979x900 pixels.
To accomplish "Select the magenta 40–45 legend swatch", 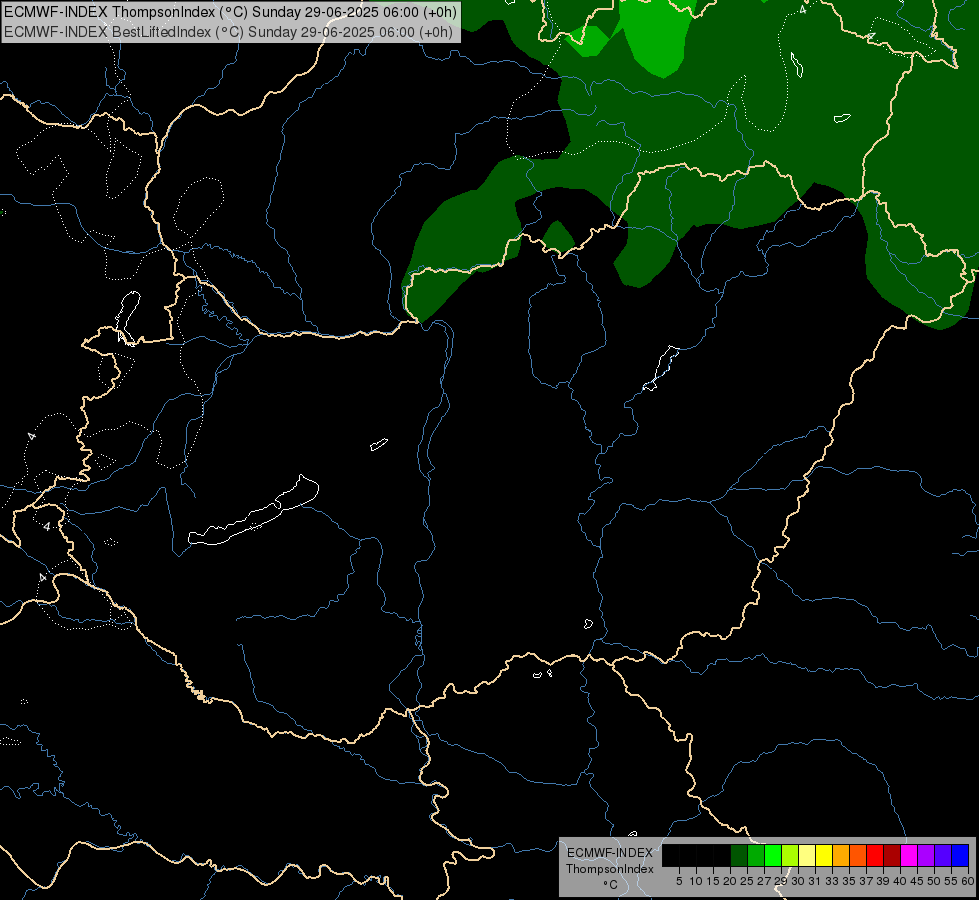I will pos(909,856).
